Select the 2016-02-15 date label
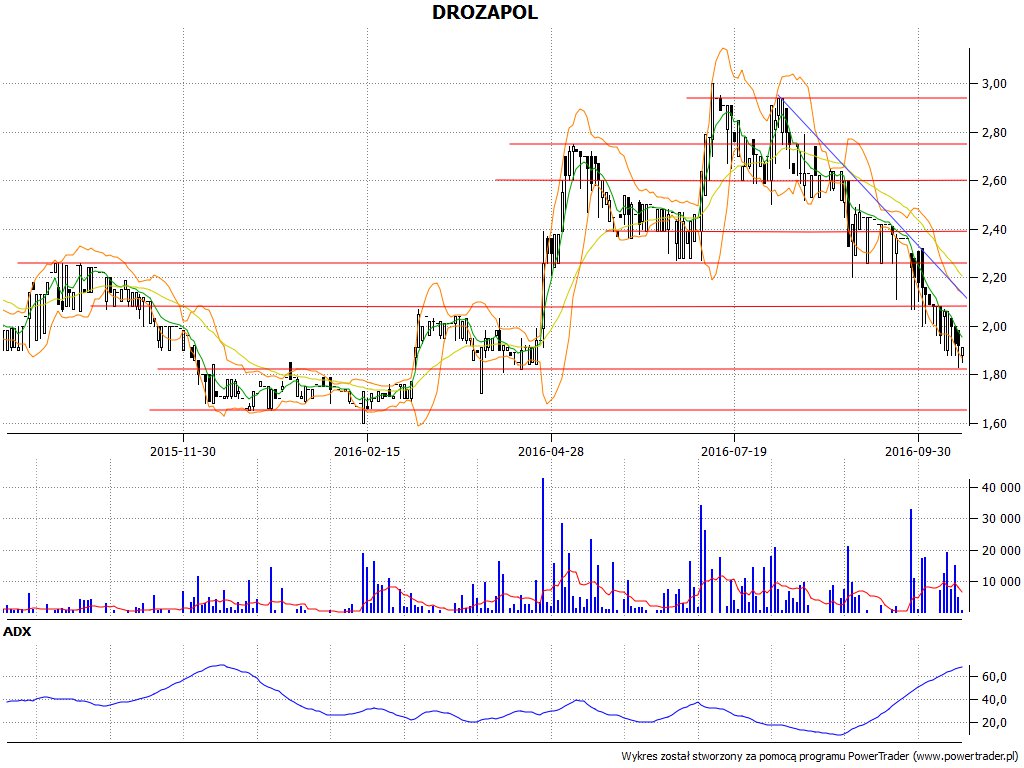Viewport: 1024px width, 768px height. coord(367,451)
